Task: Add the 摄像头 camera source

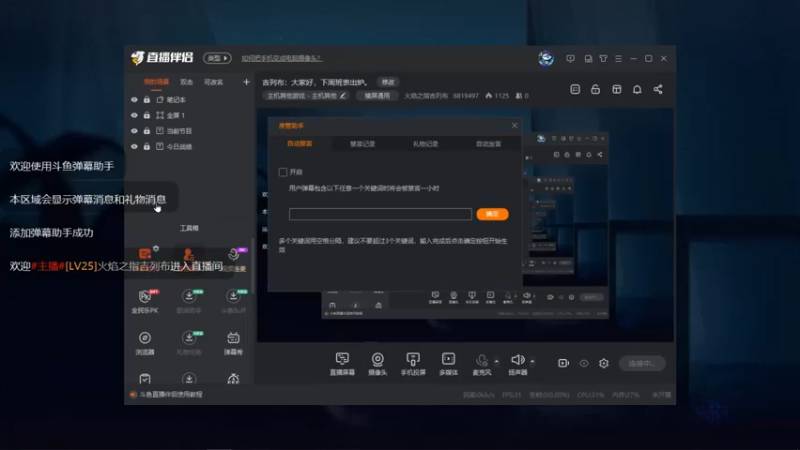Action: pyautogui.click(x=378, y=364)
